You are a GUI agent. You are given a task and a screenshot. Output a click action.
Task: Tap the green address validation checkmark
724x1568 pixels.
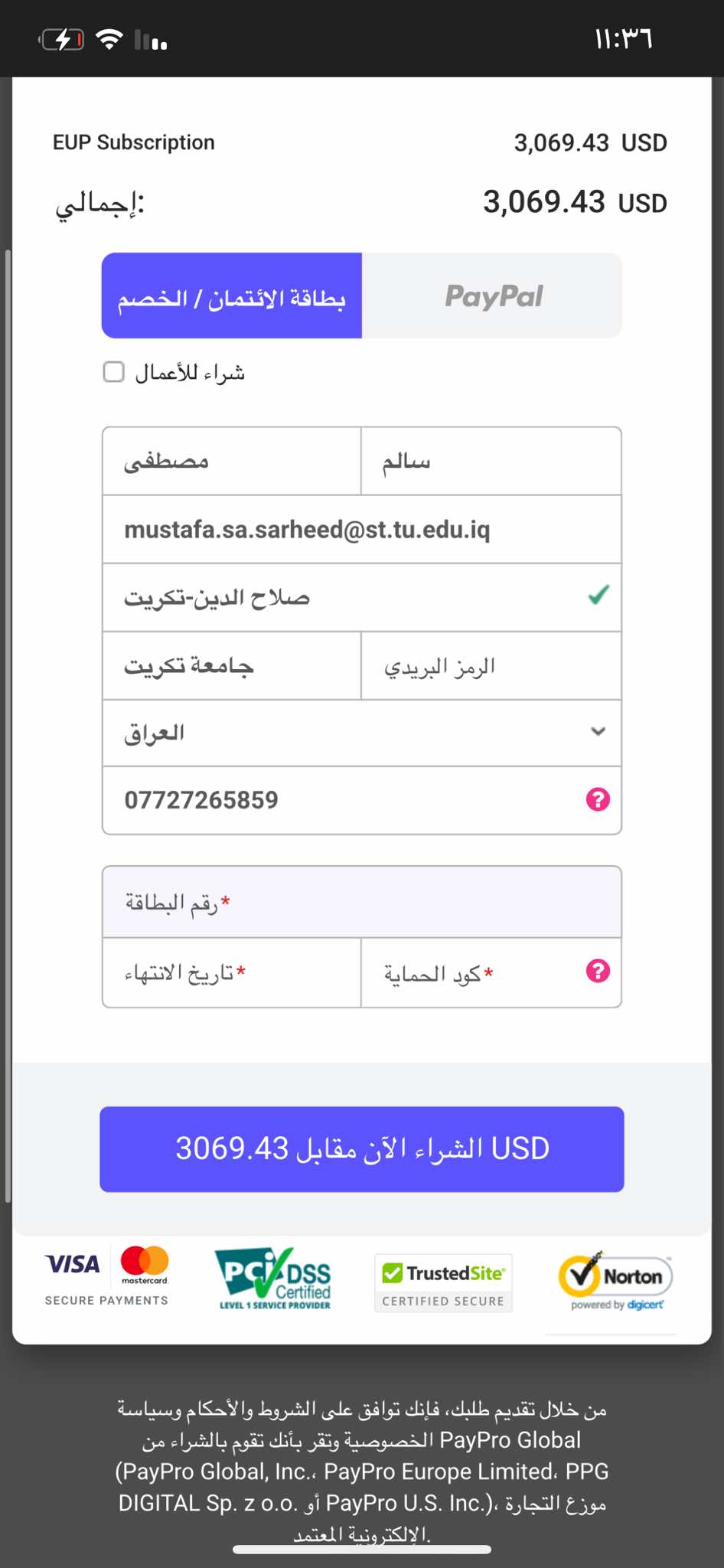click(598, 595)
